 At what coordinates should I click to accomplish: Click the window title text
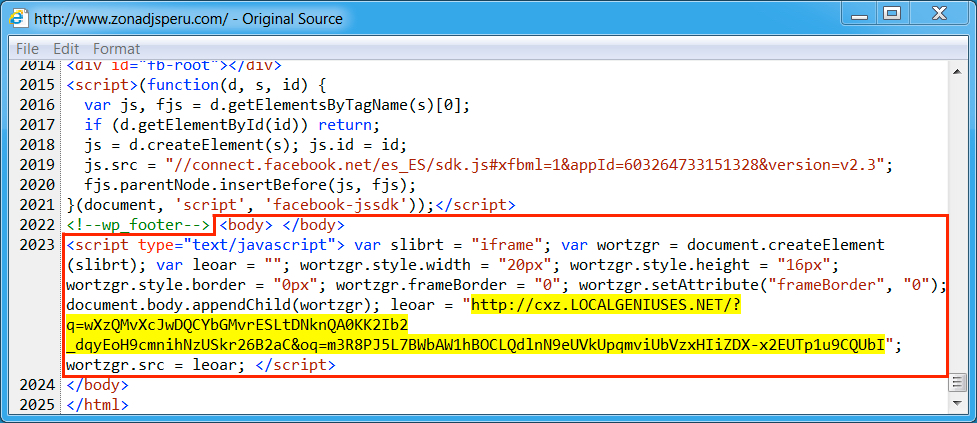[188, 19]
